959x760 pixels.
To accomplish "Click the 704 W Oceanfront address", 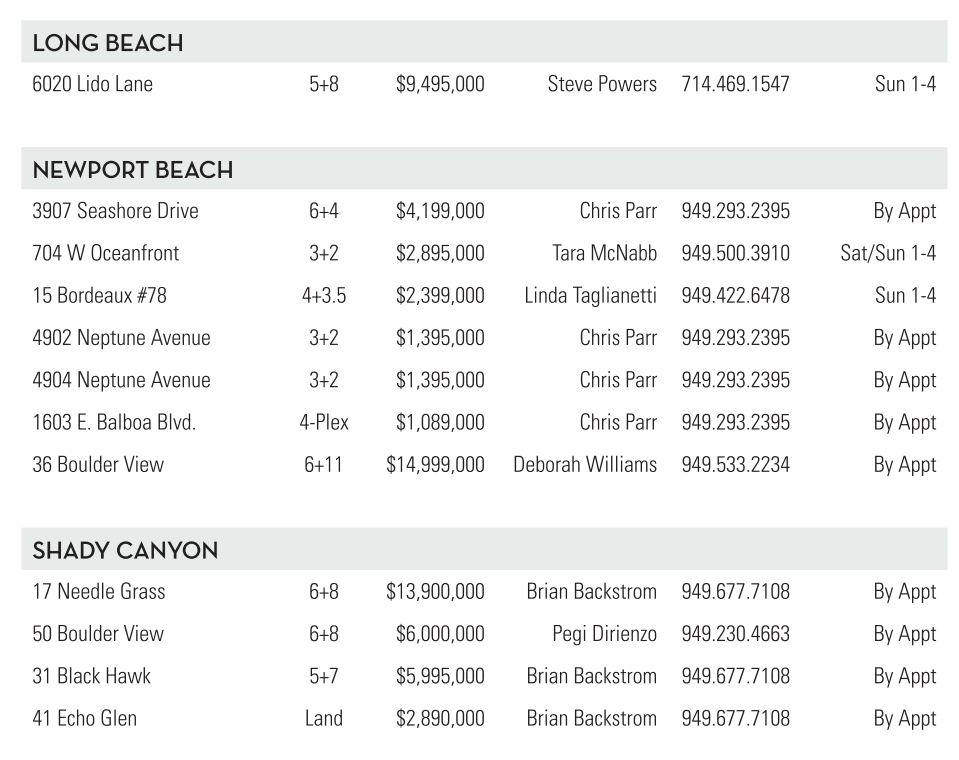I will 106,253.
